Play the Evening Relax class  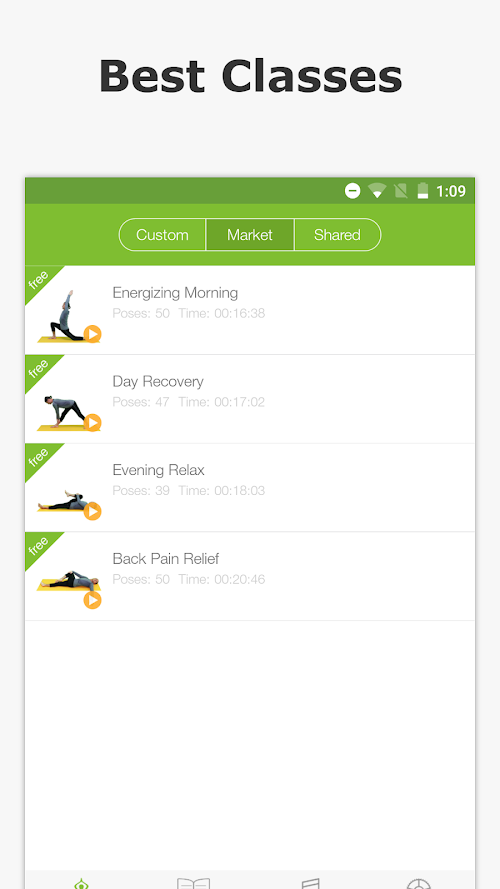click(x=92, y=511)
